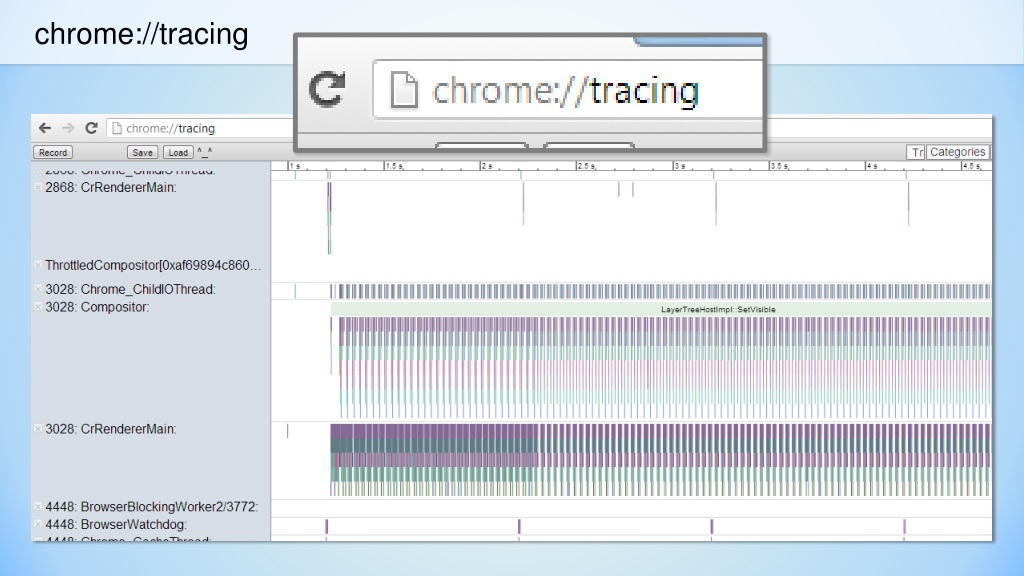Select the 3028: CrRendererMain label
1024x576 pixels.
(x=110, y=429)
